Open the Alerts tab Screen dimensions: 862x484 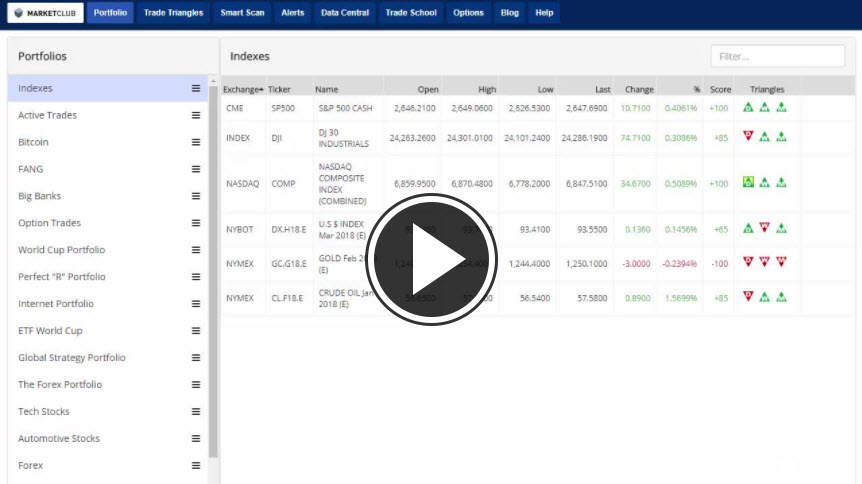point(292,13)
